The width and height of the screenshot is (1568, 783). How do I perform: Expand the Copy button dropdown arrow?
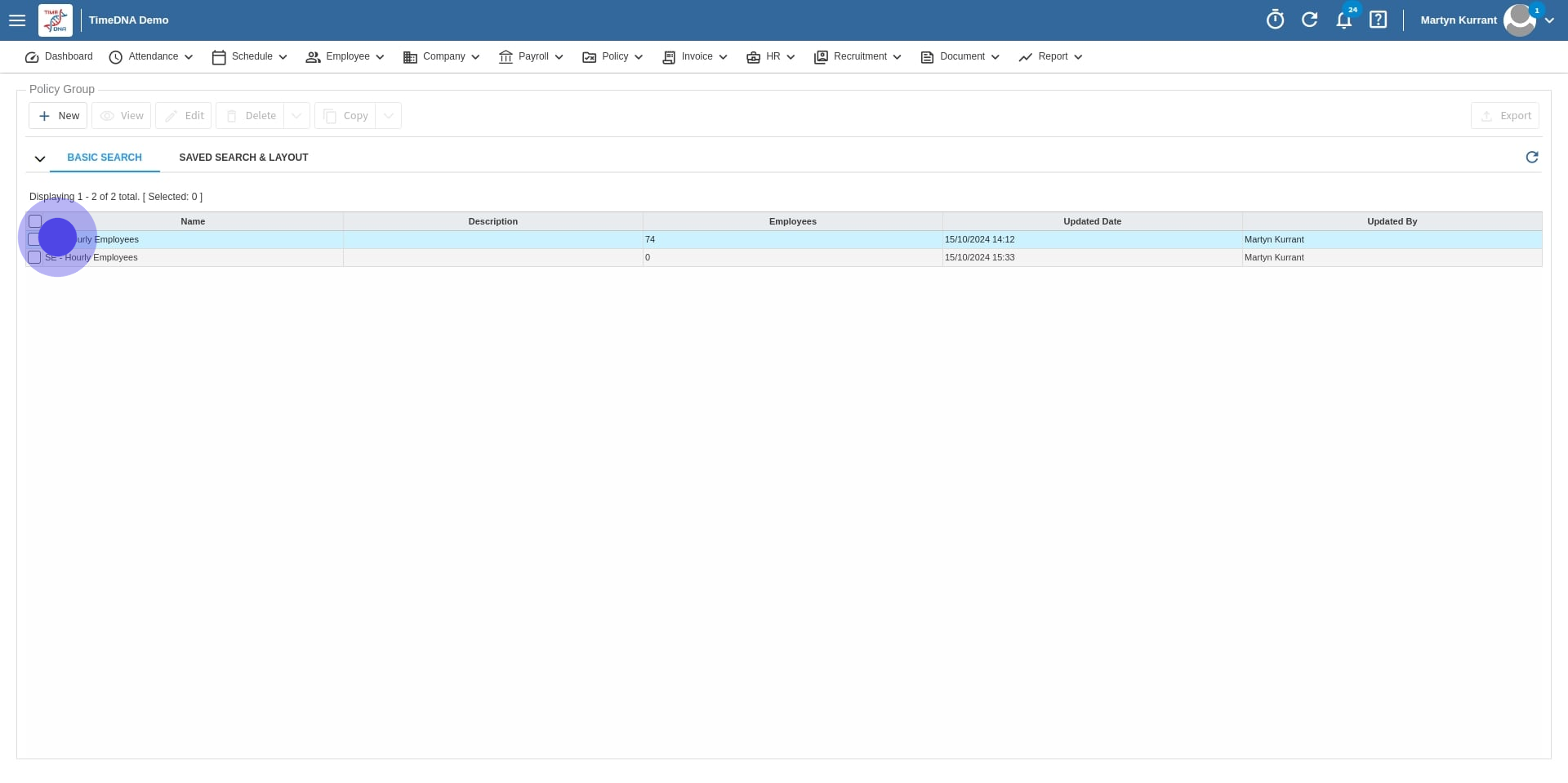point(389,116)
